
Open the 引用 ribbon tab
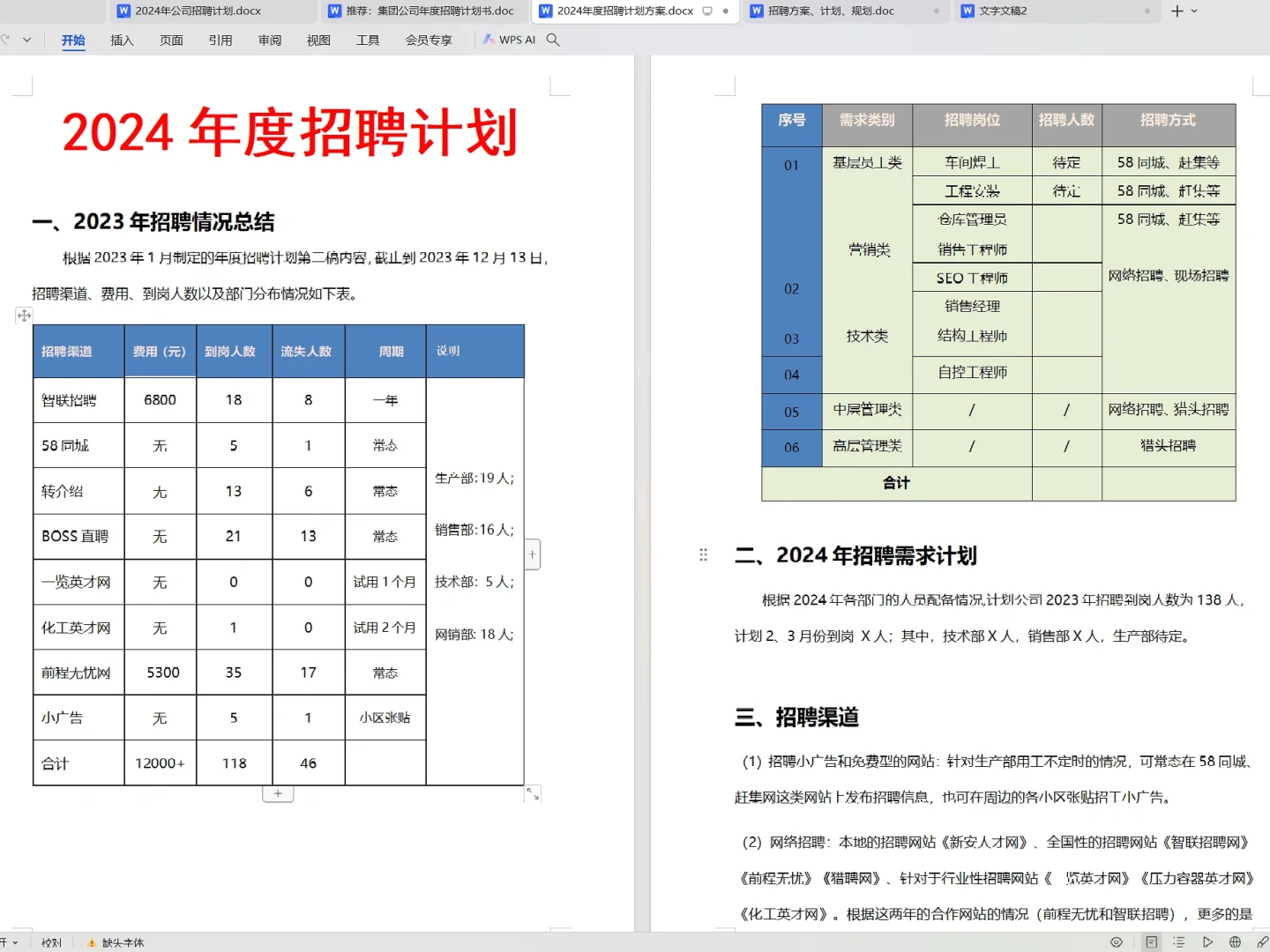pyautogui.click(x=220, y=40)
